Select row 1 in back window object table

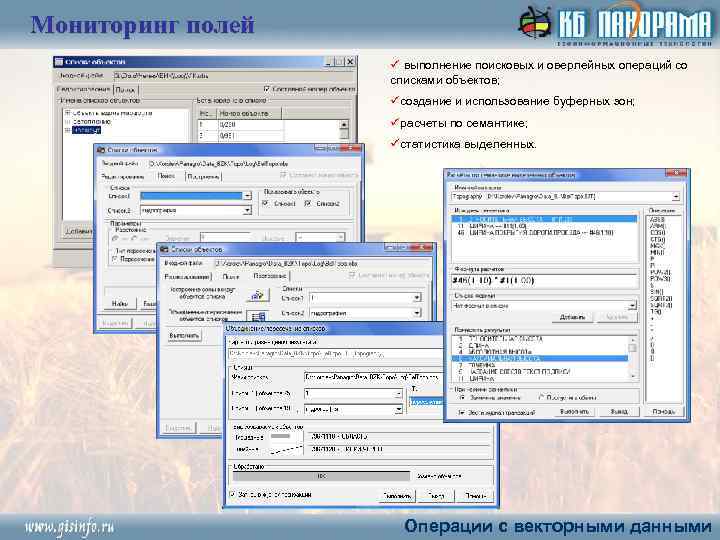pos(269,124)
